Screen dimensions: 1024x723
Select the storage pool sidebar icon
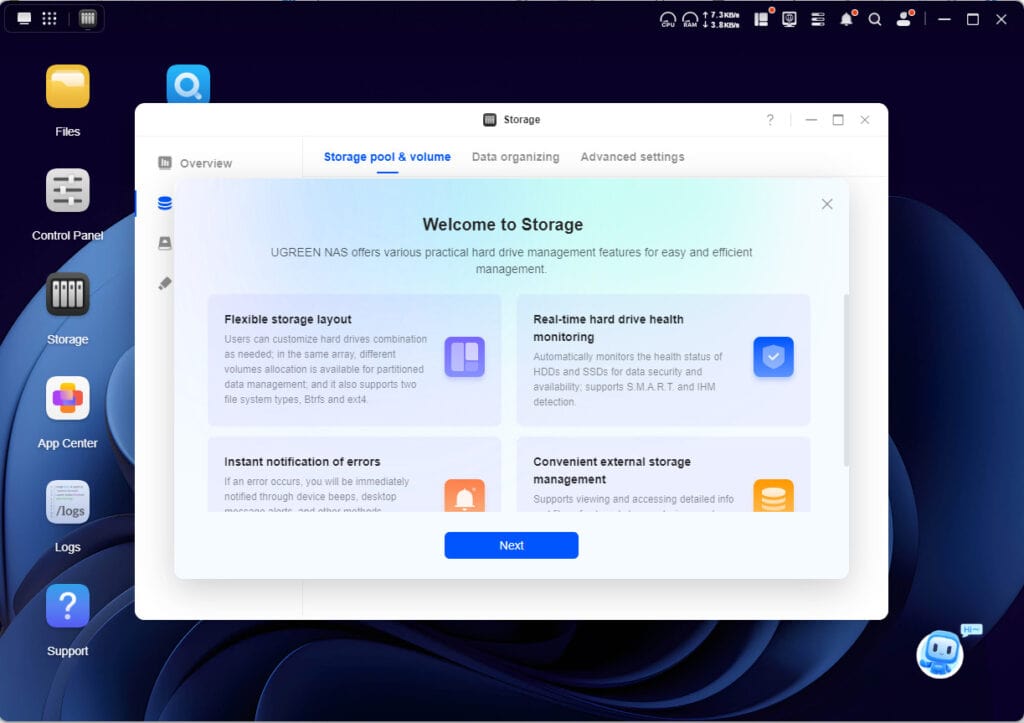pyautogui.click(x=165, y=203)
